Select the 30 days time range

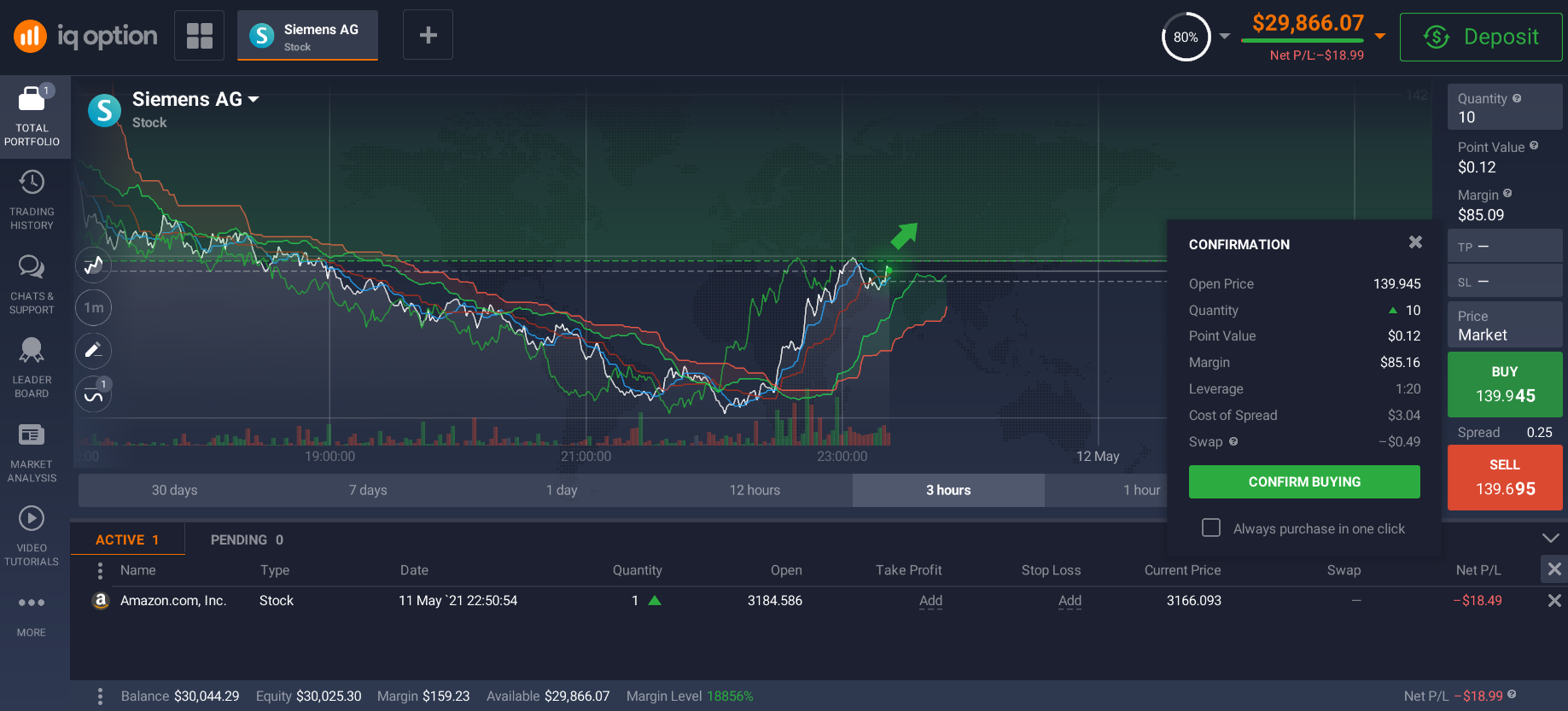(174, 490)
